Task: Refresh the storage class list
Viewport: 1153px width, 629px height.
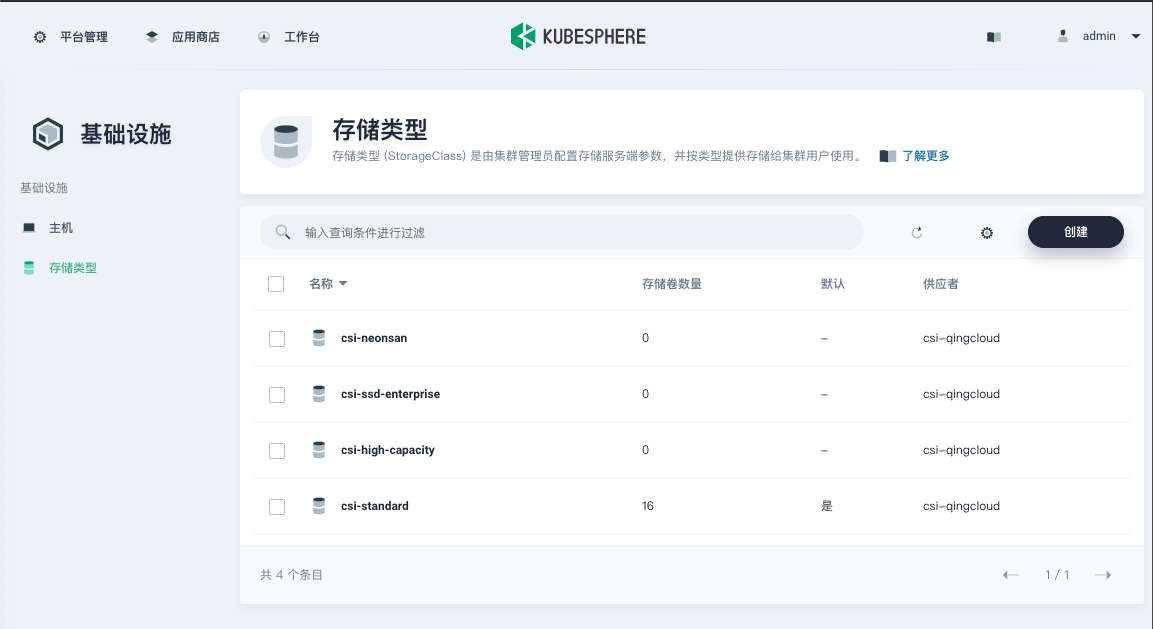Action: (916, 232)
